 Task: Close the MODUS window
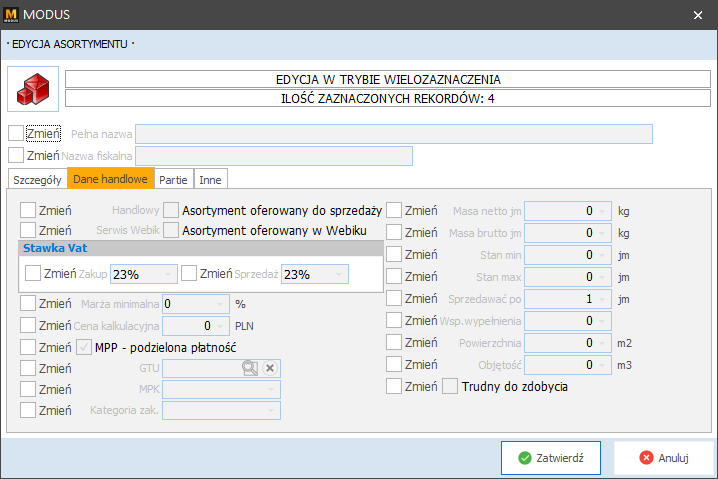(x=697, y=14)
